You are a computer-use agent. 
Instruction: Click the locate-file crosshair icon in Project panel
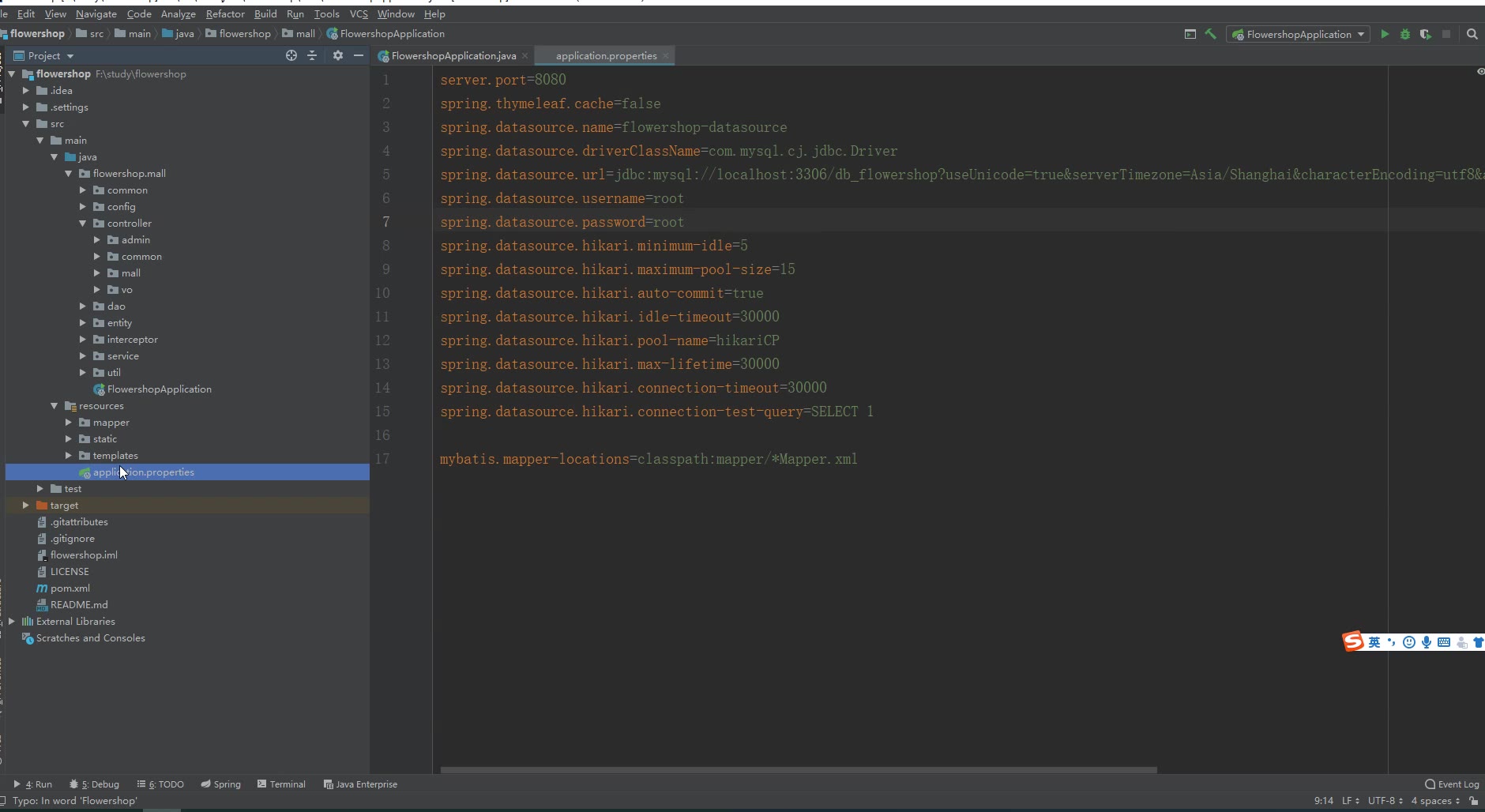291,55
